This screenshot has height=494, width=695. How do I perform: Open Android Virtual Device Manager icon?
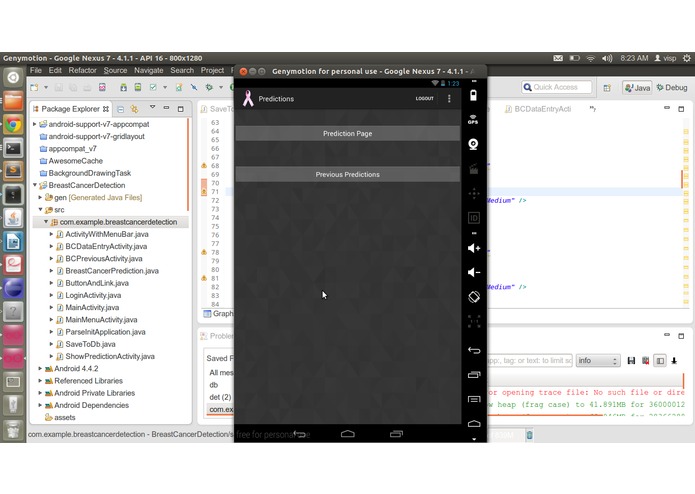coord(138,87)
